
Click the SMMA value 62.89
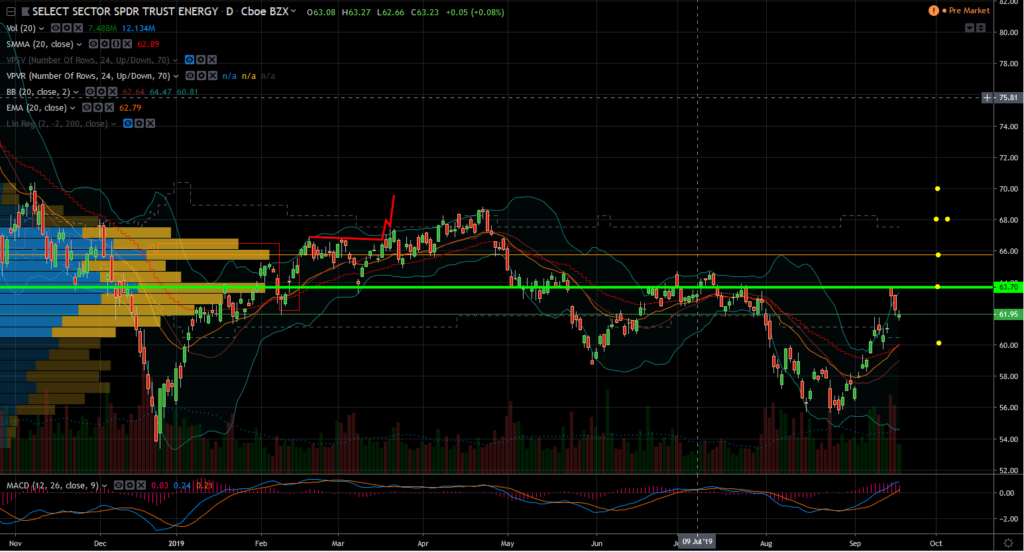148,44
